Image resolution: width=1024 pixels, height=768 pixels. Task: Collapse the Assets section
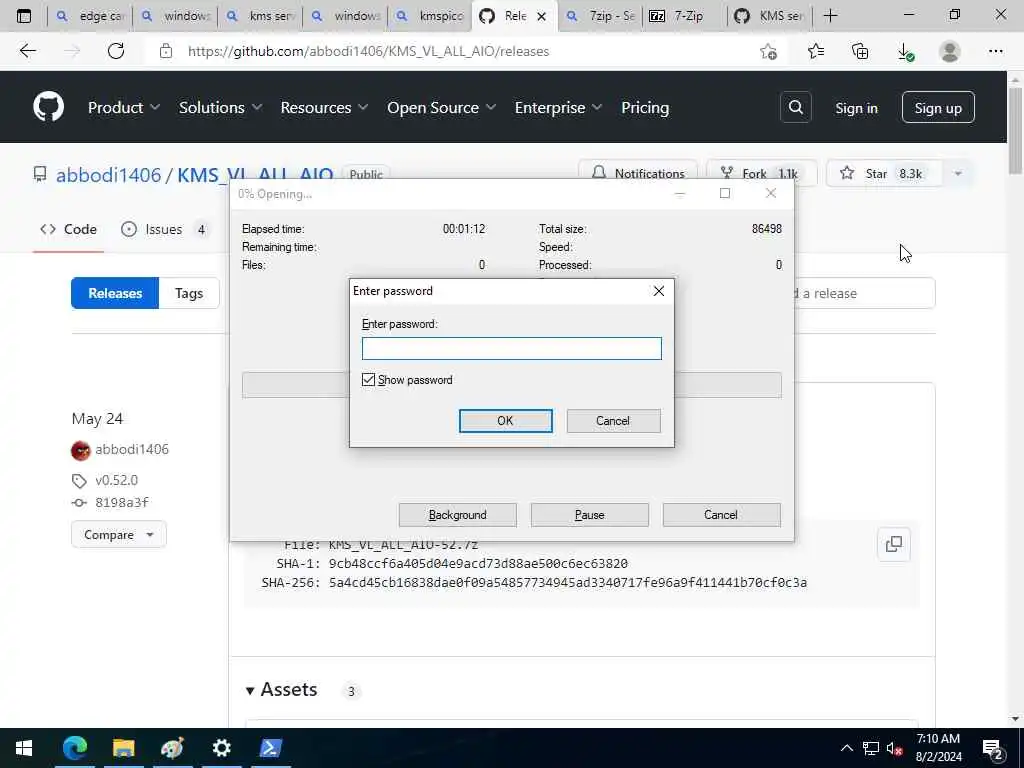(281, 690)
